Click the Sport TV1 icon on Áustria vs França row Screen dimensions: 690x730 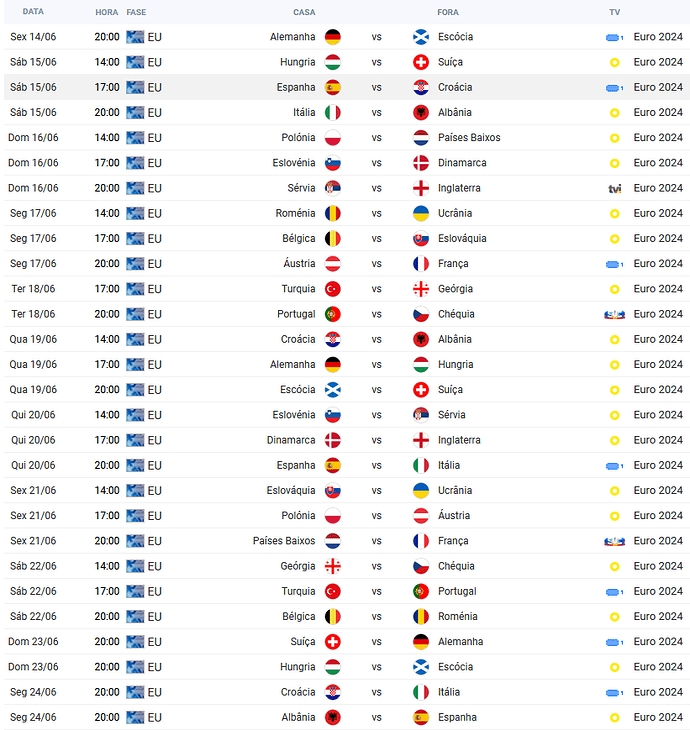tap(614, 264)
